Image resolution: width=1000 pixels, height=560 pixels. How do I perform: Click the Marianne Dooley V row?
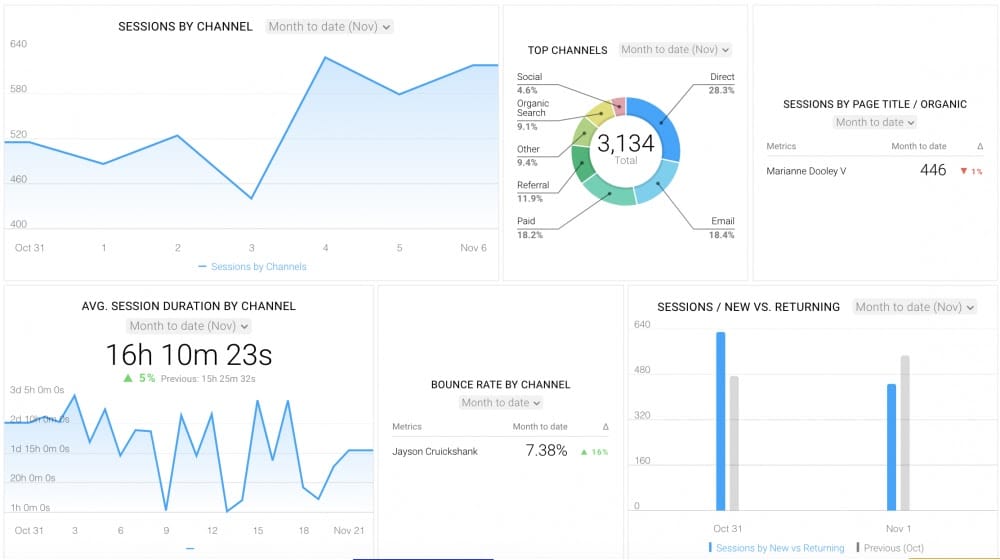[874, 171]
